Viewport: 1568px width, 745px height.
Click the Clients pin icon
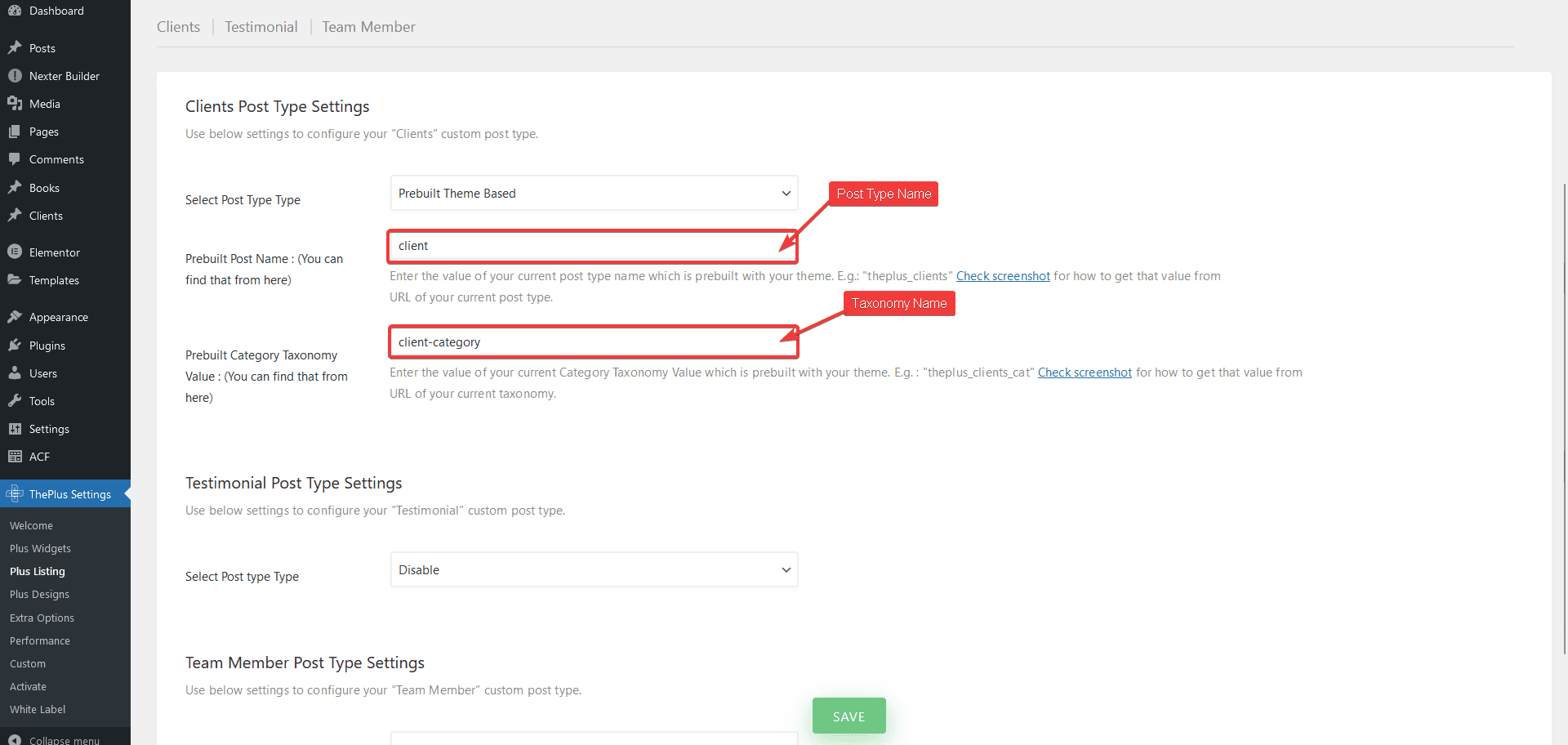coord(15,216)
